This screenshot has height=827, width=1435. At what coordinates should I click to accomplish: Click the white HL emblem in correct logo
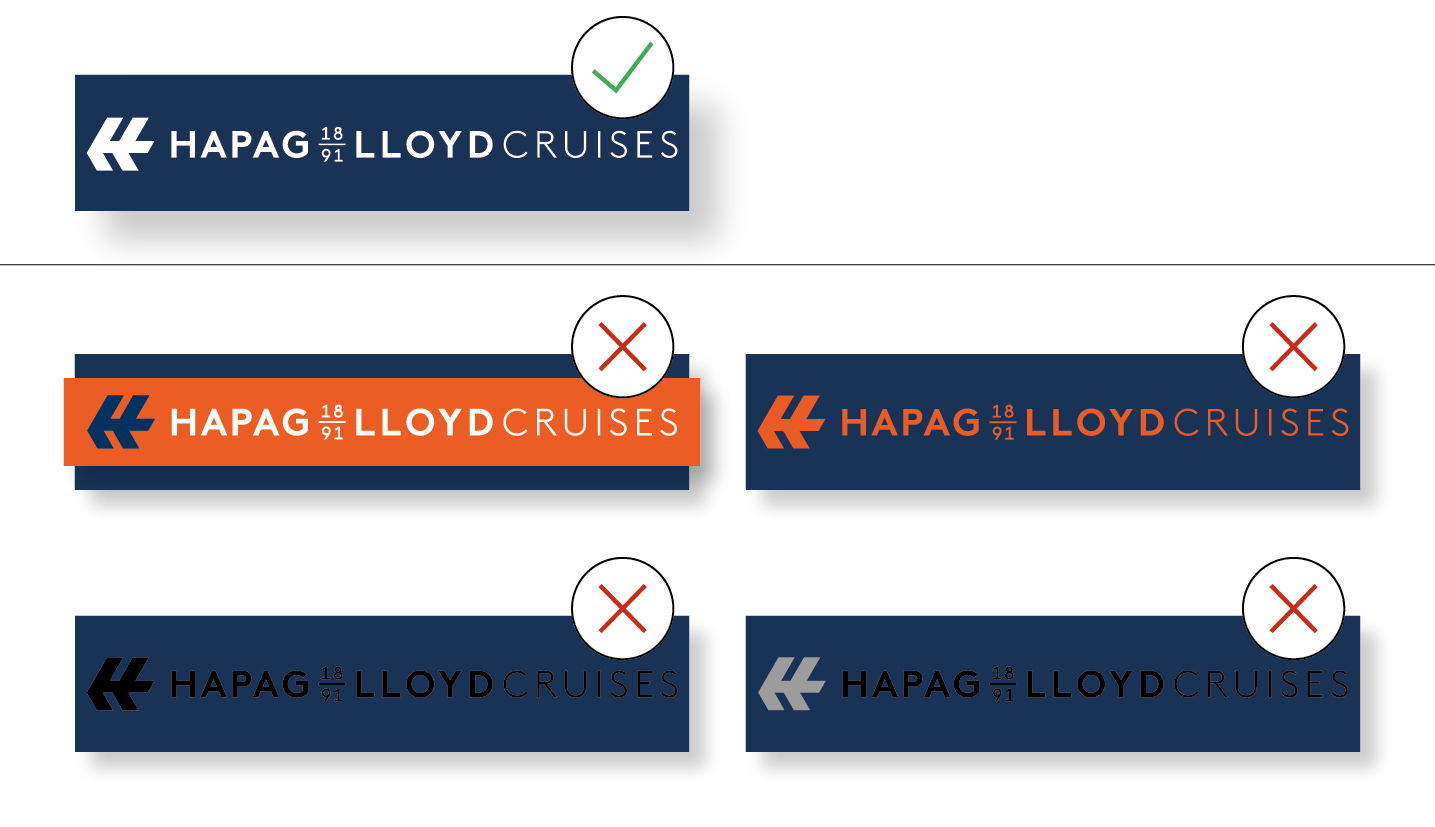pos(120,144)
